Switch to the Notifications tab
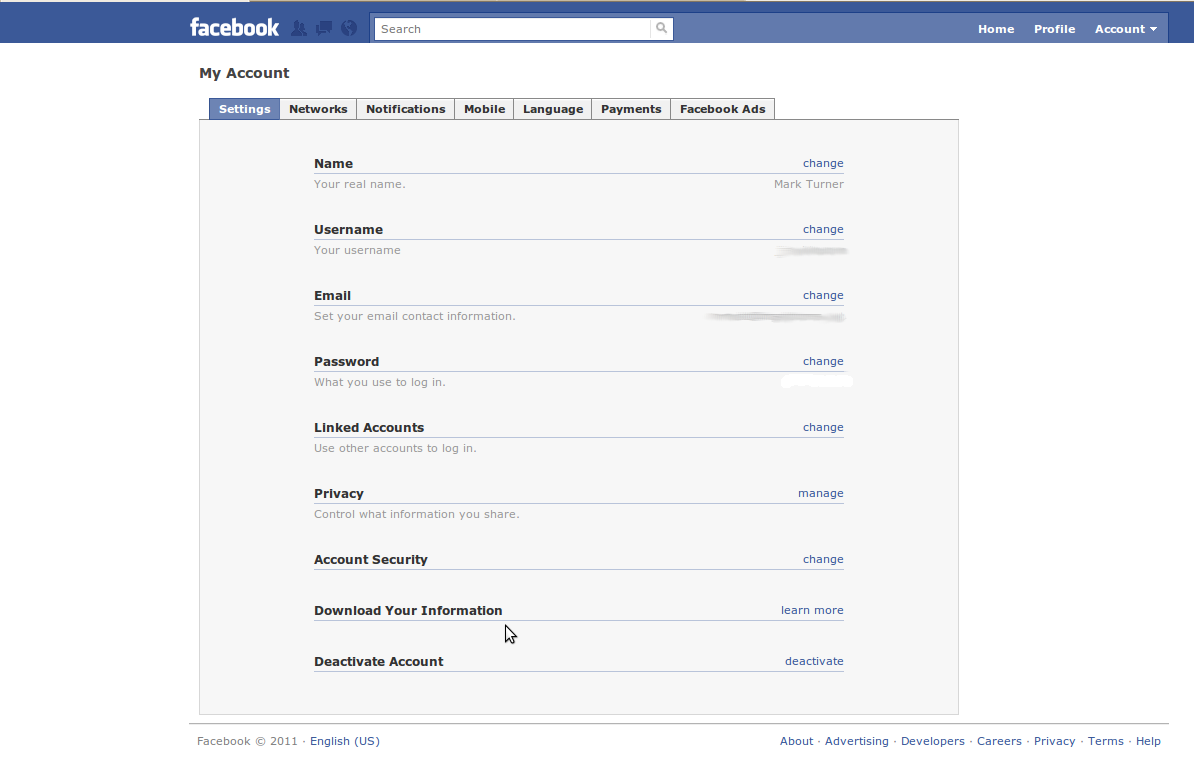The width and height of the screenshot is (1194, 778). pos(406,109)
